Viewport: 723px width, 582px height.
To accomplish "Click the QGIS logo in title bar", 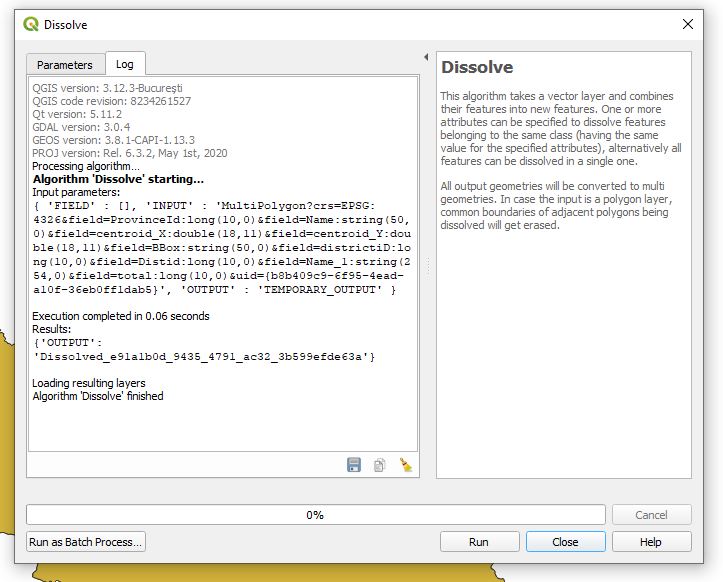I will tap(31, 24).
